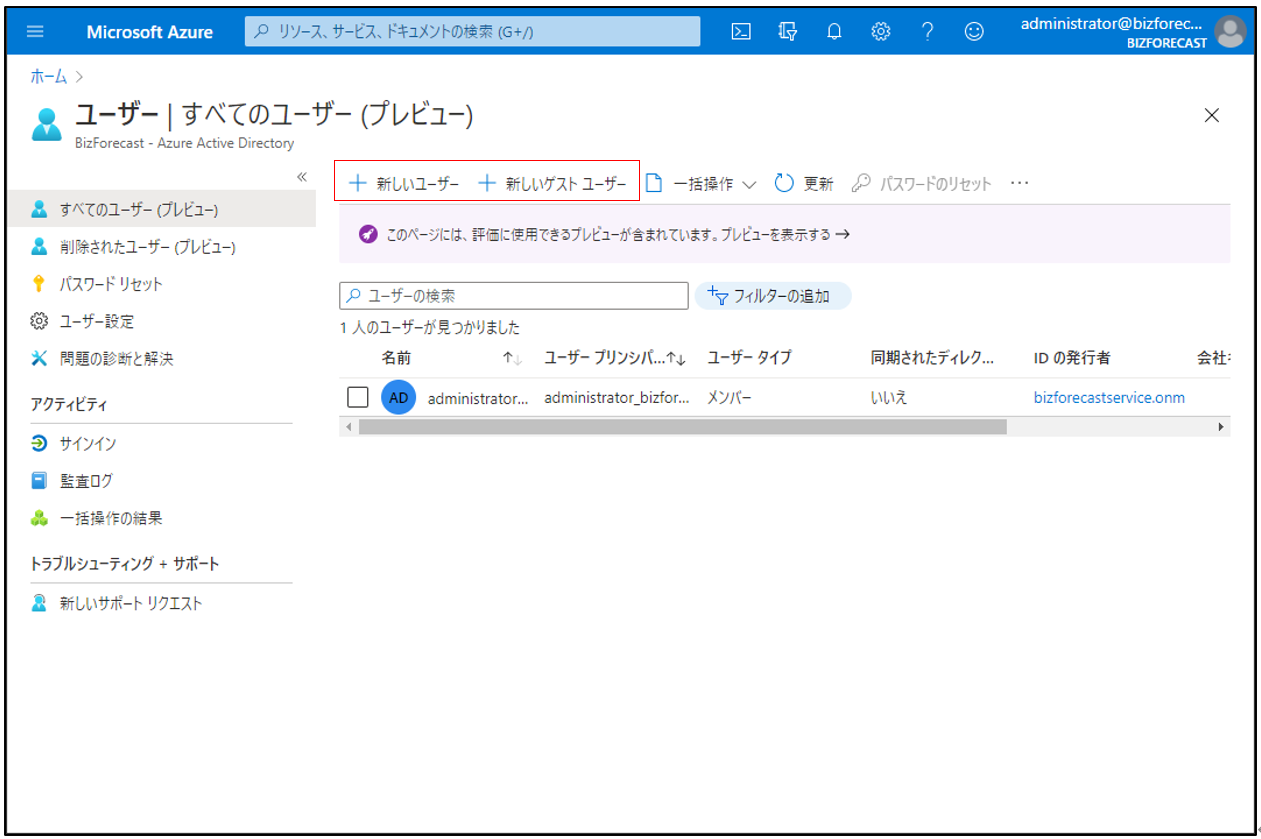Open the directory and subscription filter icon
The width and height of the screenshot is (1261, 839).
787,32
